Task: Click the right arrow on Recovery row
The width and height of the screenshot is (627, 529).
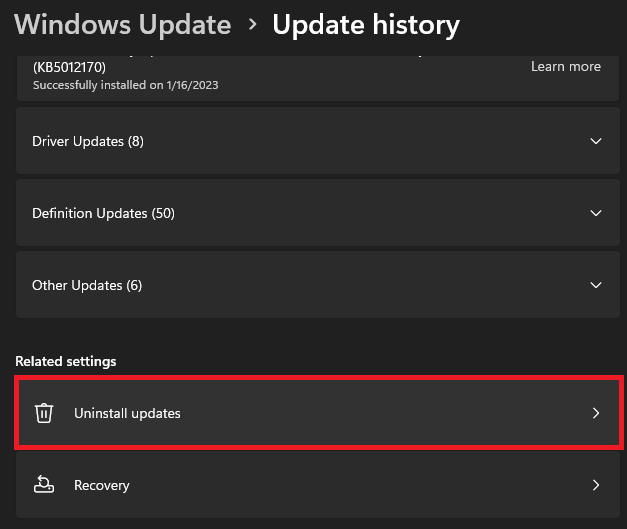Action: 596,485
